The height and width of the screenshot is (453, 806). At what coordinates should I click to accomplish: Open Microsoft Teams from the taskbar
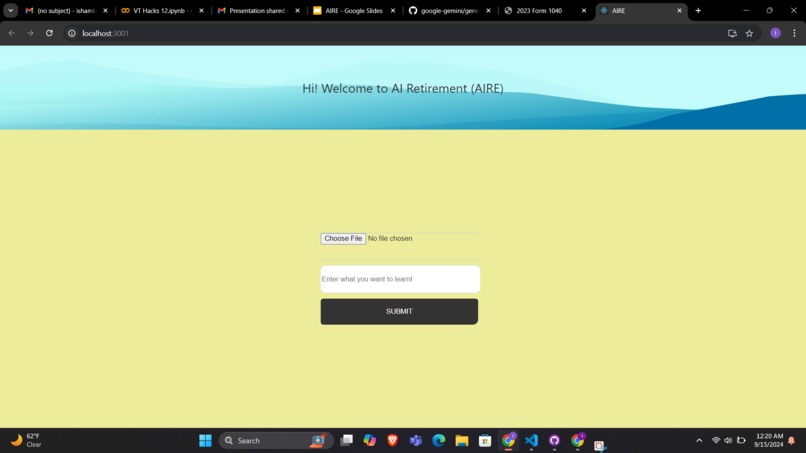[x=416, y=441]
